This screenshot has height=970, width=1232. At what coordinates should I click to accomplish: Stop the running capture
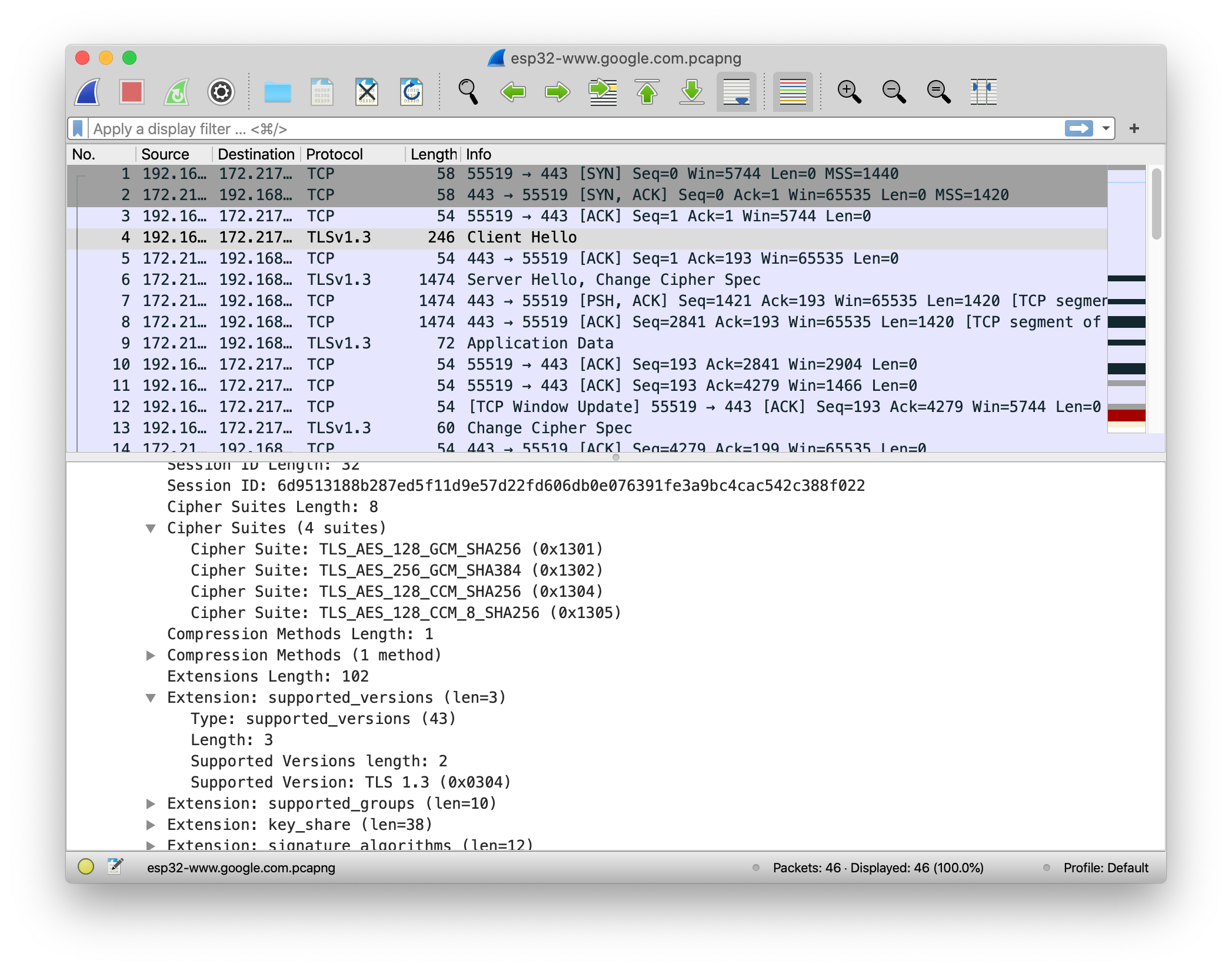(x=132, y=92)
